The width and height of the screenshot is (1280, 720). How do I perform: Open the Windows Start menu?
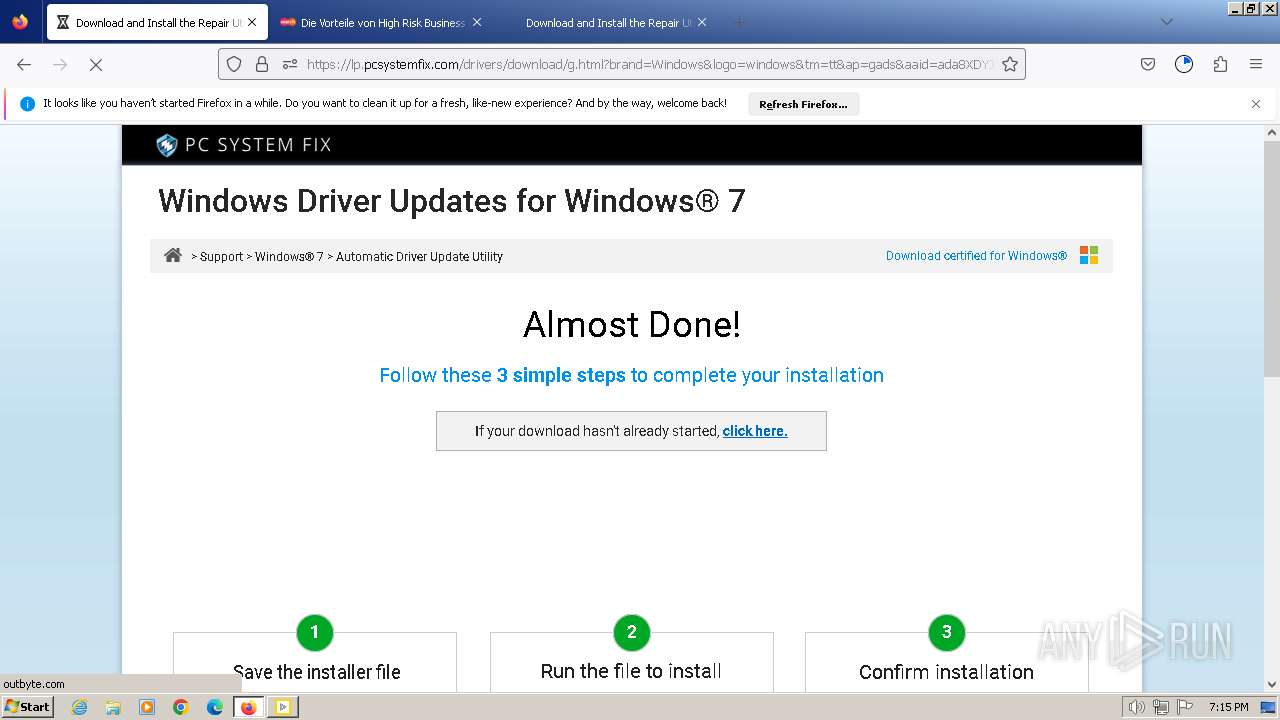tap(28, 706)
